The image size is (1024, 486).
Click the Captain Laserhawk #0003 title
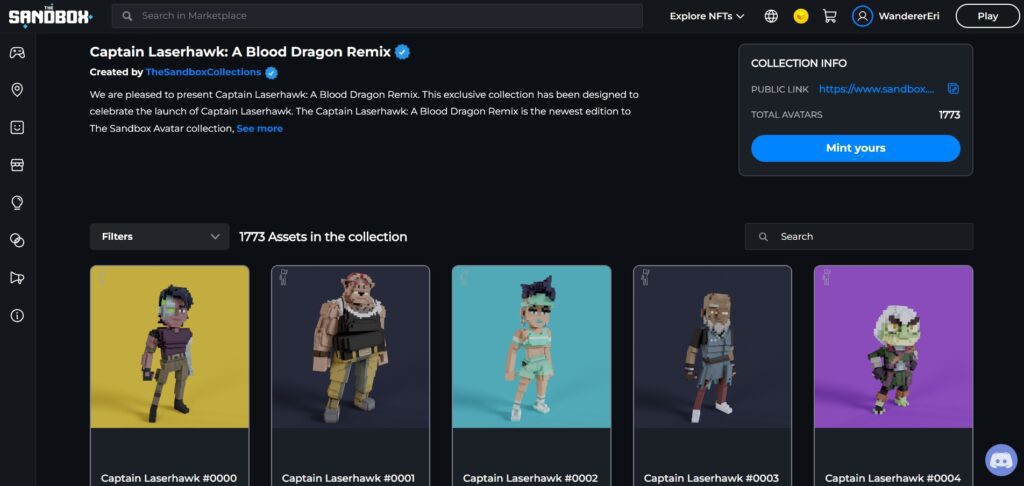point(711,478)
